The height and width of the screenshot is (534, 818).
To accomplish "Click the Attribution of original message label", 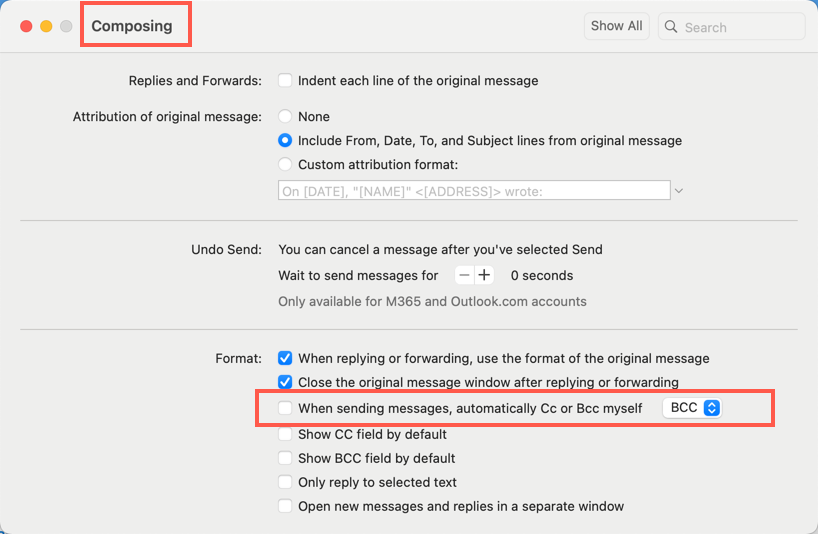I will click(x=167, y=116).
